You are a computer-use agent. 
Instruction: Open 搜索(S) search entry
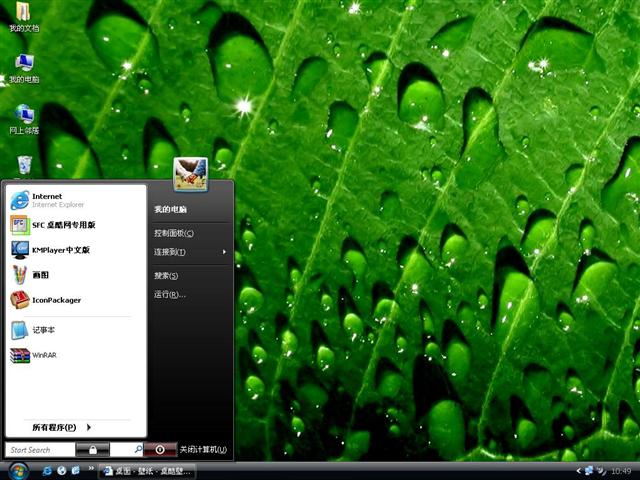click(x=166, y=276)
